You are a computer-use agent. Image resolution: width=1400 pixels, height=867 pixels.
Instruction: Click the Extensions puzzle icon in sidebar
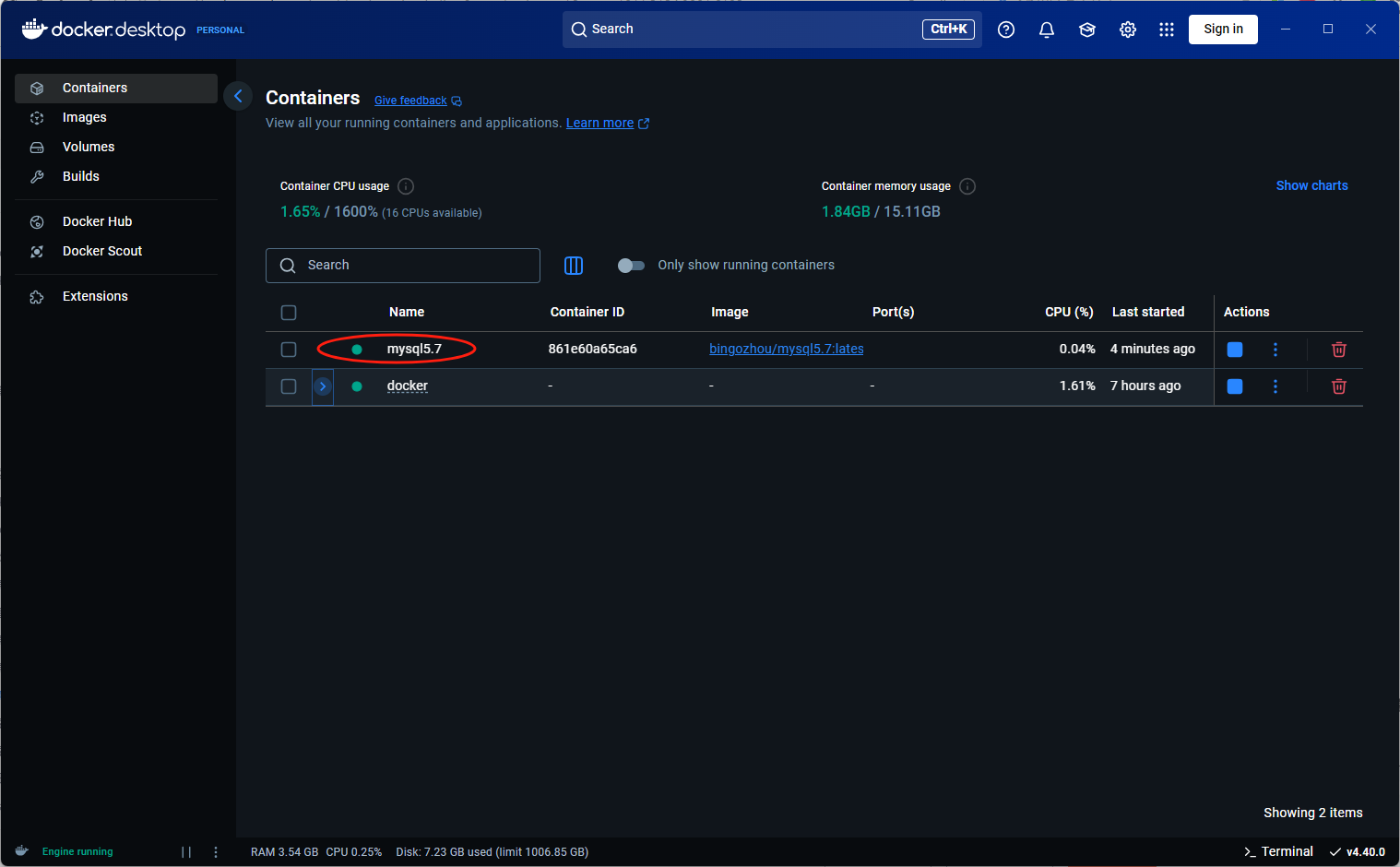coord(37,297)
